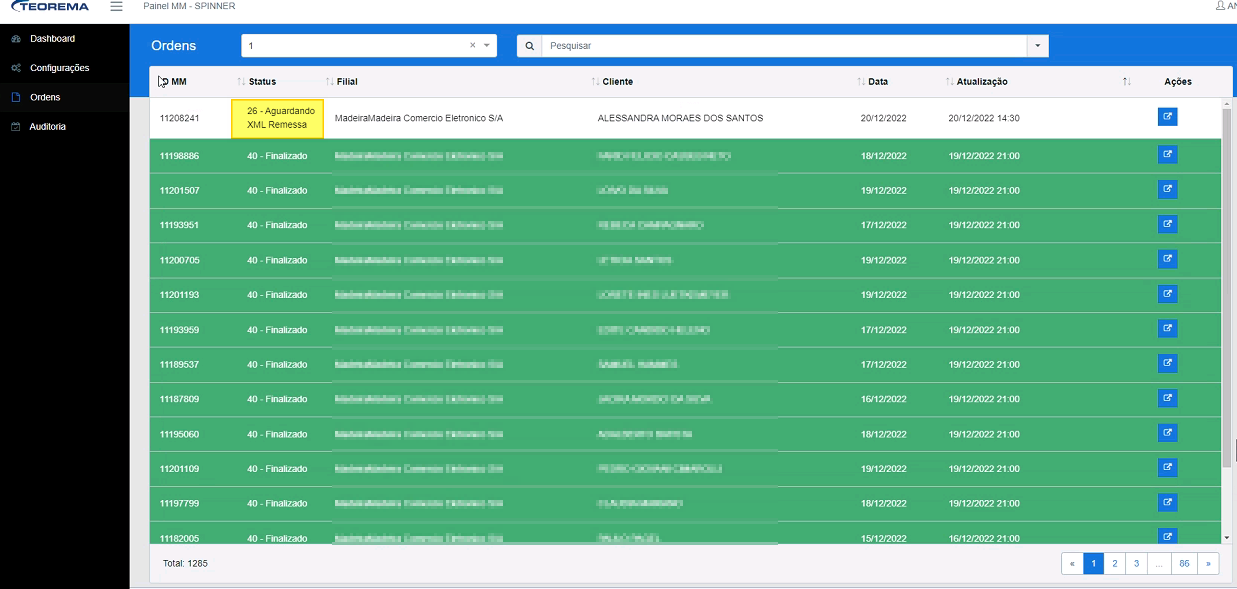Click the user account icon at top right
This screenshot has width=1237, height=589.
point(1220,6)
